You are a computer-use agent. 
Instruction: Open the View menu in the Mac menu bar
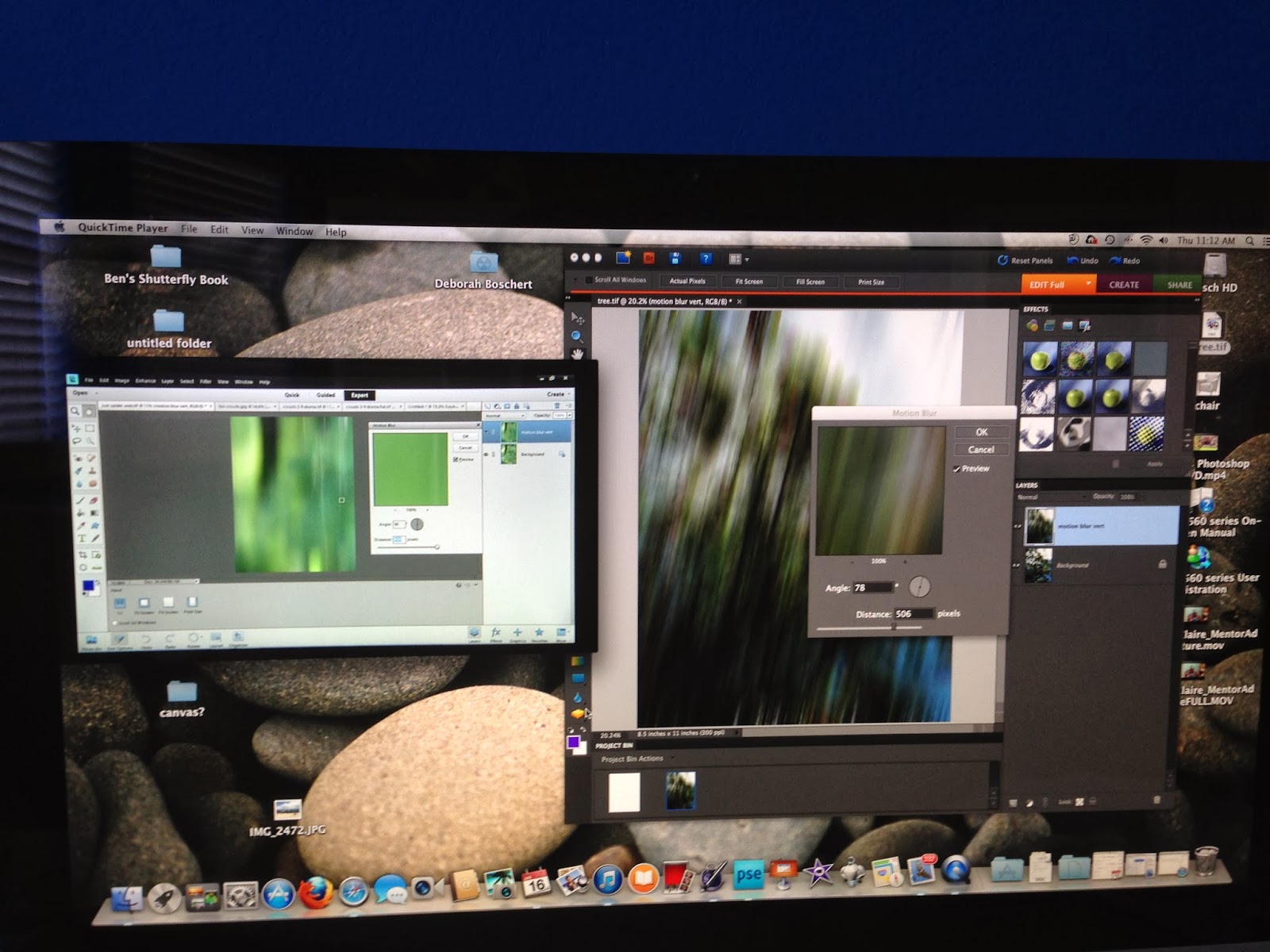[252, 230]
